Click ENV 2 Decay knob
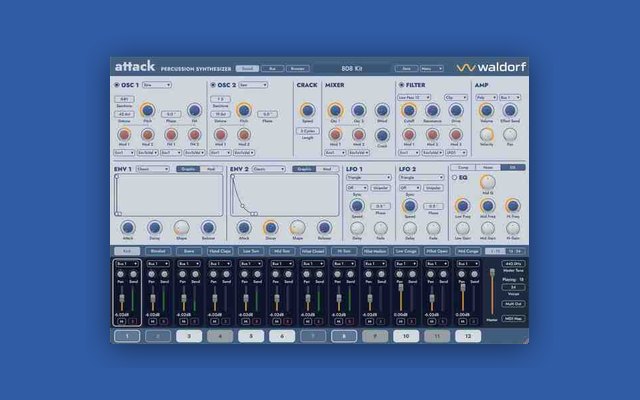Viewport: 640px width, 400px height. coord(270,228)
